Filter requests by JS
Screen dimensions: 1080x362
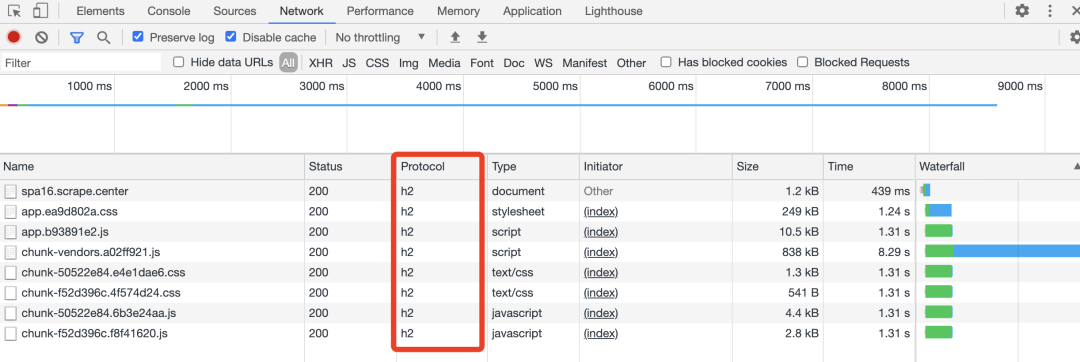[349, 63]
